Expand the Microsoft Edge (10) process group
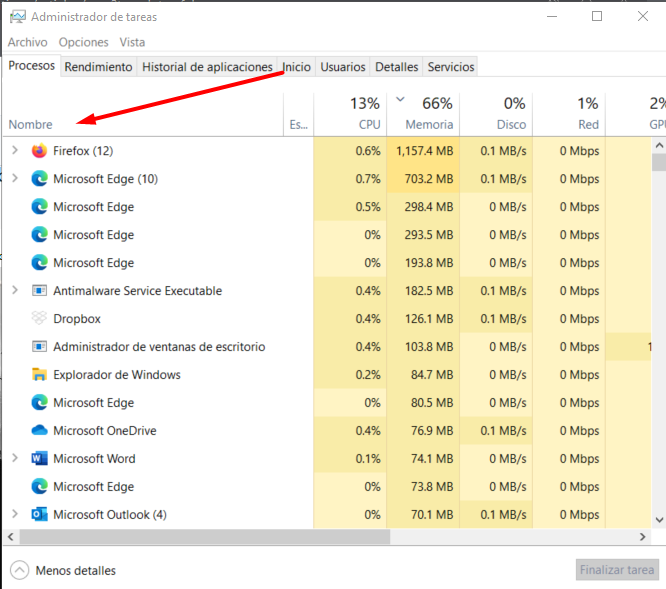 tap(15, 178)
